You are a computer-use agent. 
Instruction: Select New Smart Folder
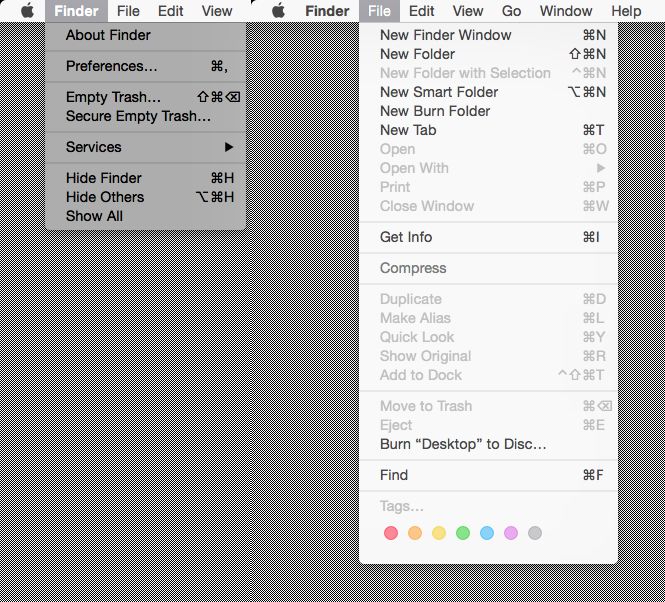pyautogui.click(x=439, y=92)
